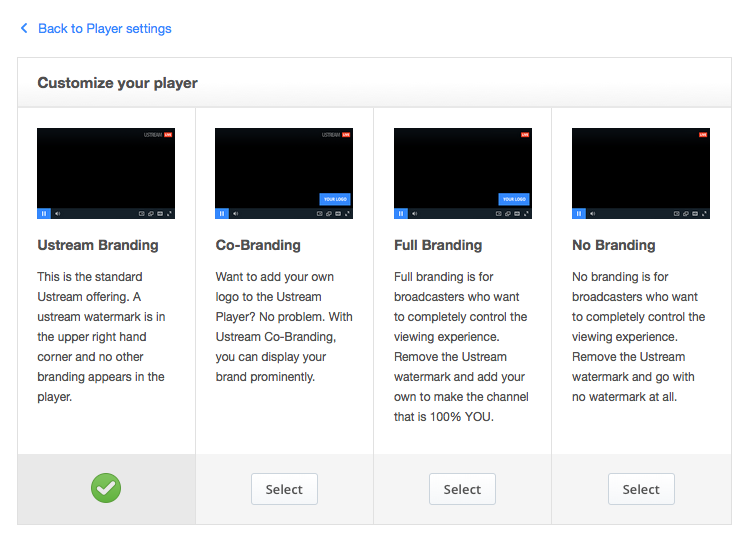Click the 'Full Branding' heading

coord(438,245)
